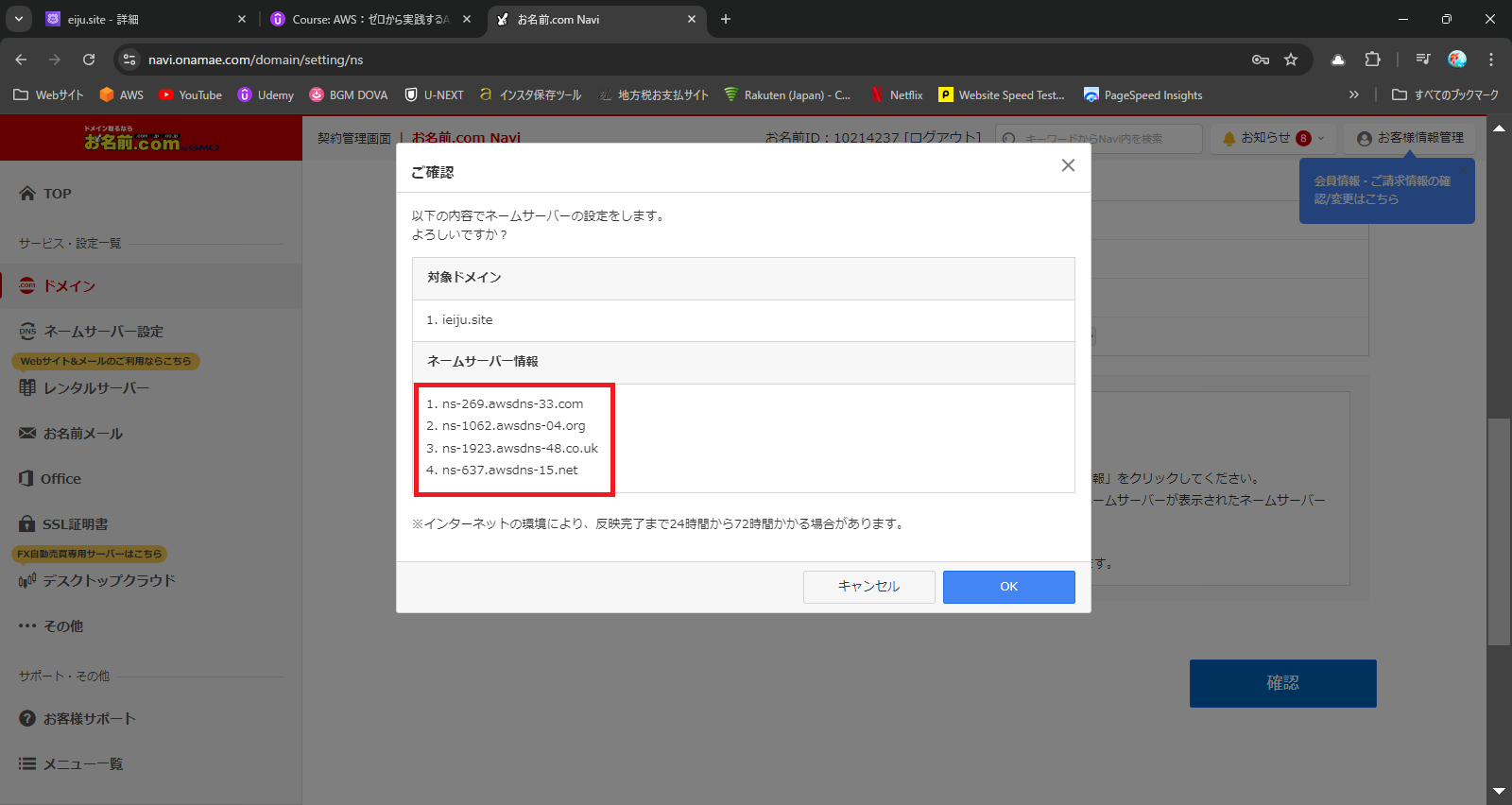Select ns-1923.awsdns-48.co.uk text

click(520, 449)
